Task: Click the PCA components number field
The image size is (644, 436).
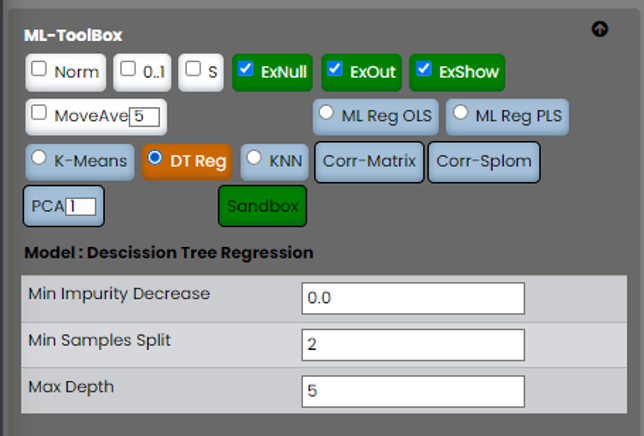Action: [x=81, y=206]
